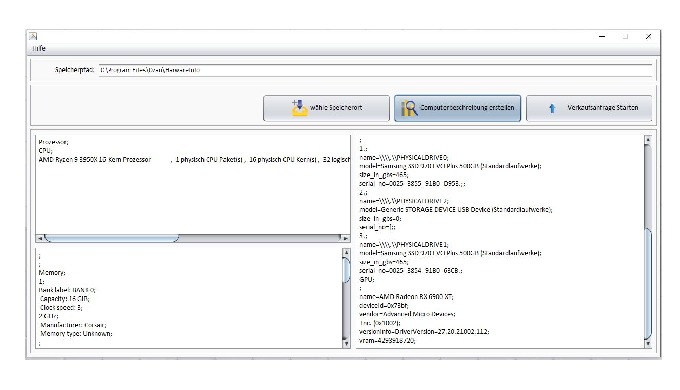This screenshot has width=680, height=390.
Task: Click the vendor Advanced Micro Devices line
Action: tap(407, 314)
